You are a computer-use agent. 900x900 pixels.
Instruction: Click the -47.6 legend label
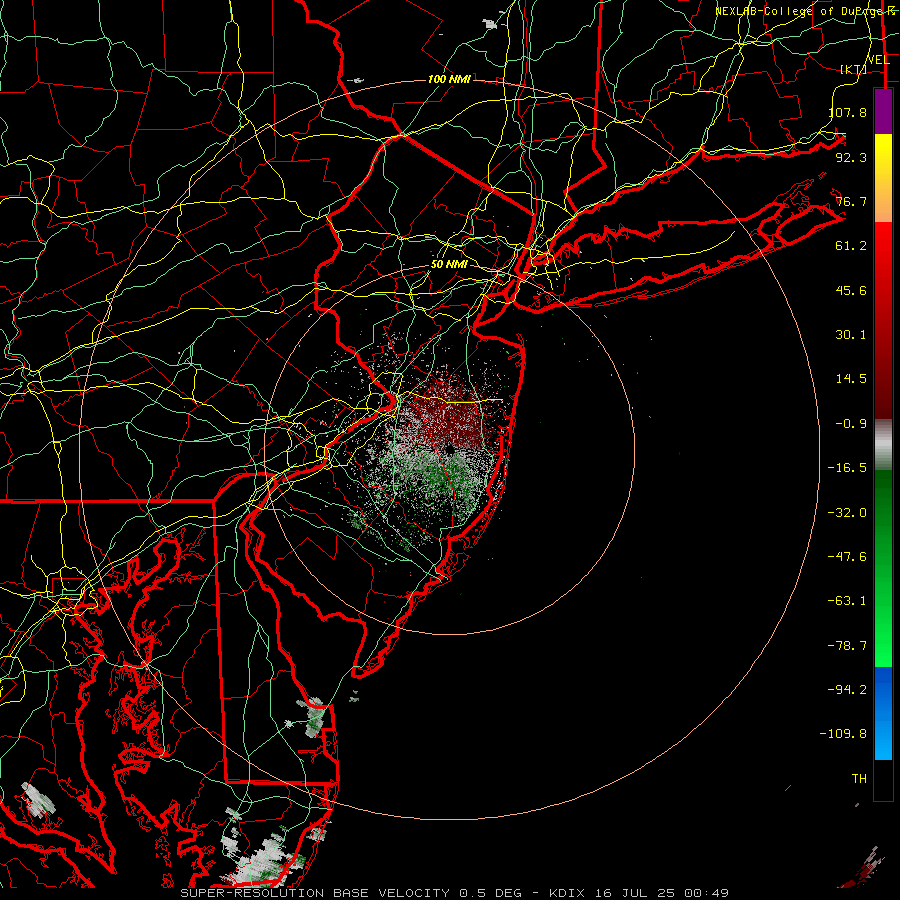click(x=847, y=557)
